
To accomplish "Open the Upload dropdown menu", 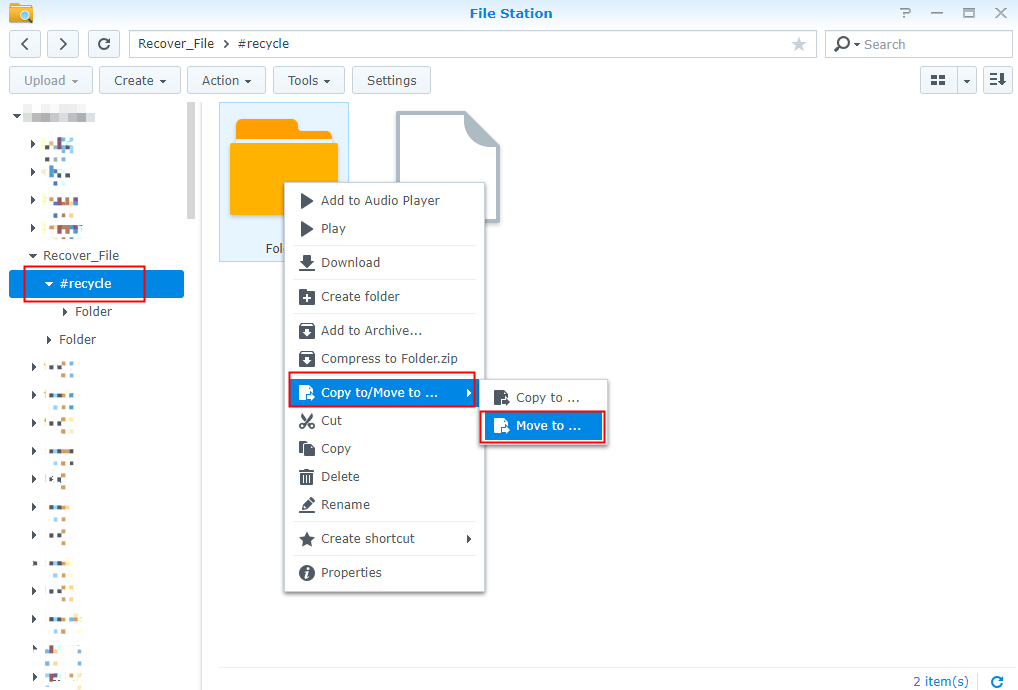I will coord(50,80).
